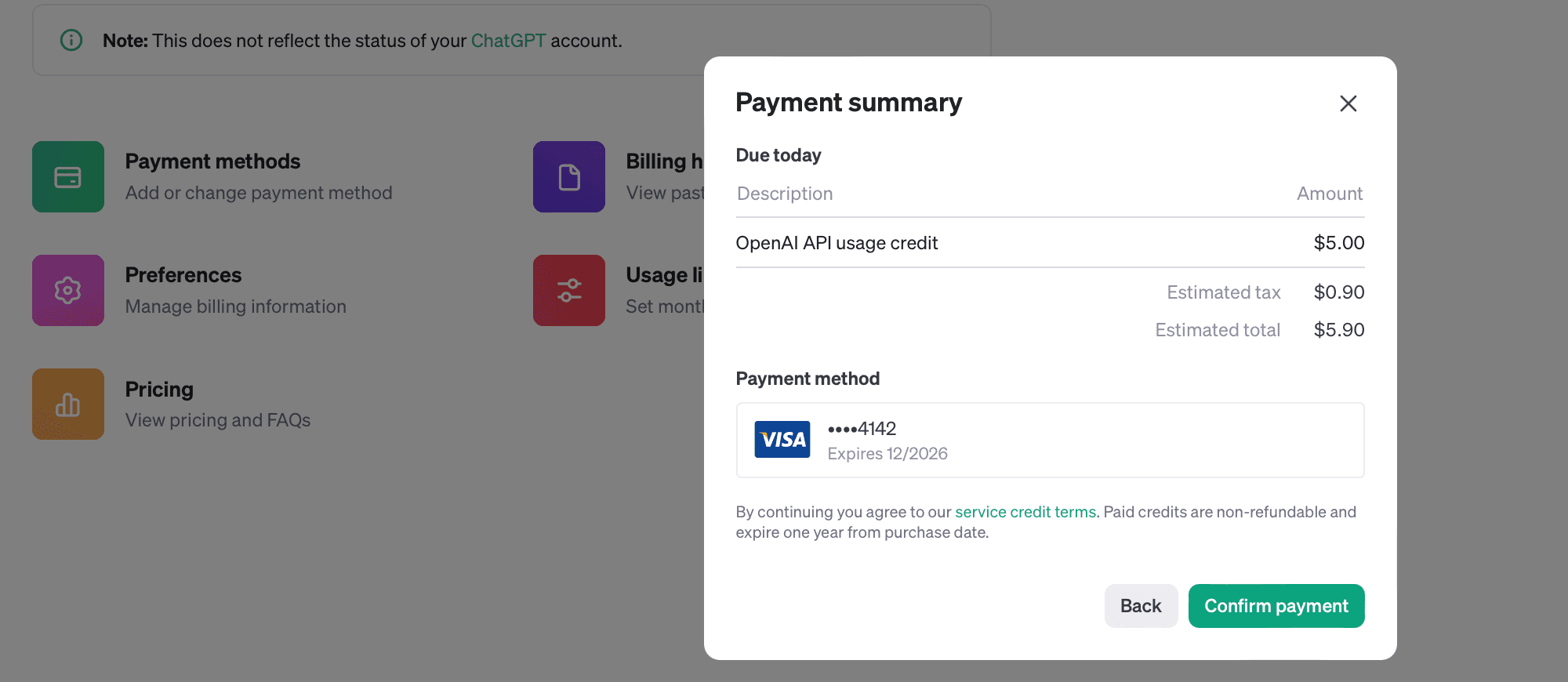
Task: Click 'Add or change payment method' text
Action: 259,193
